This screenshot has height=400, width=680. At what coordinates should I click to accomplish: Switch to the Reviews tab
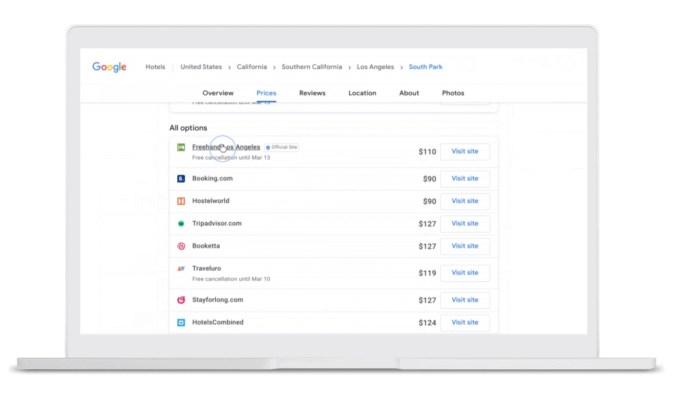[312, 93]
